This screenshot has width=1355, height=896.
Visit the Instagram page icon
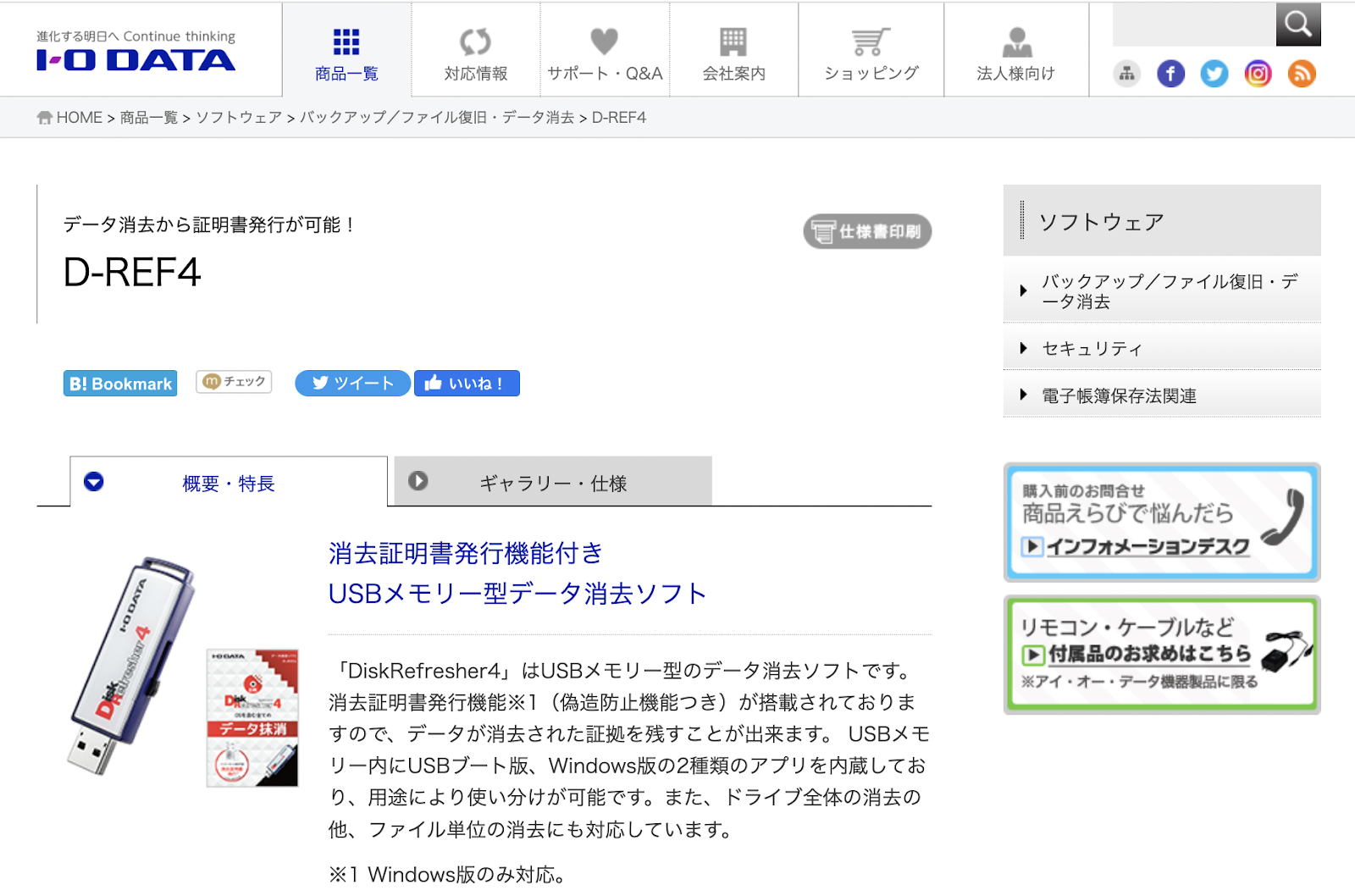(x=1258, y=74)
